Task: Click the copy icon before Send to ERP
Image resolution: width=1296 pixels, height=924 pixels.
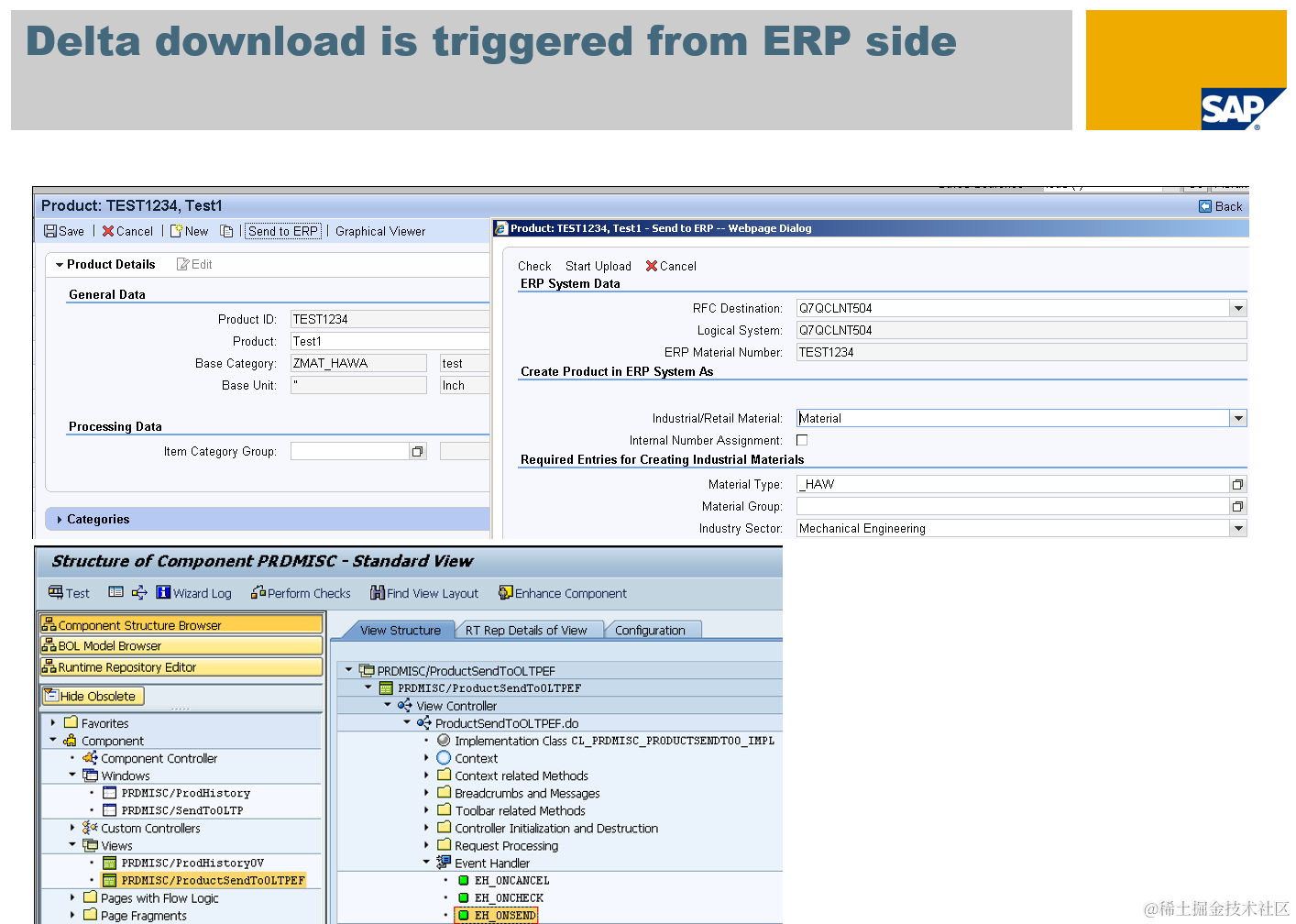Action: [227, 231]
